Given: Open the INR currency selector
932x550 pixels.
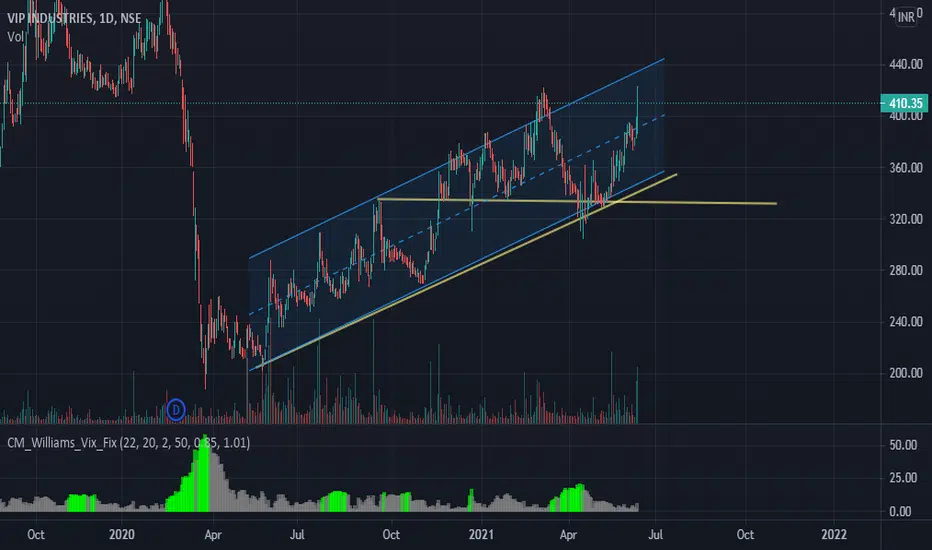Looking at the screenshot, I should 906,17.
